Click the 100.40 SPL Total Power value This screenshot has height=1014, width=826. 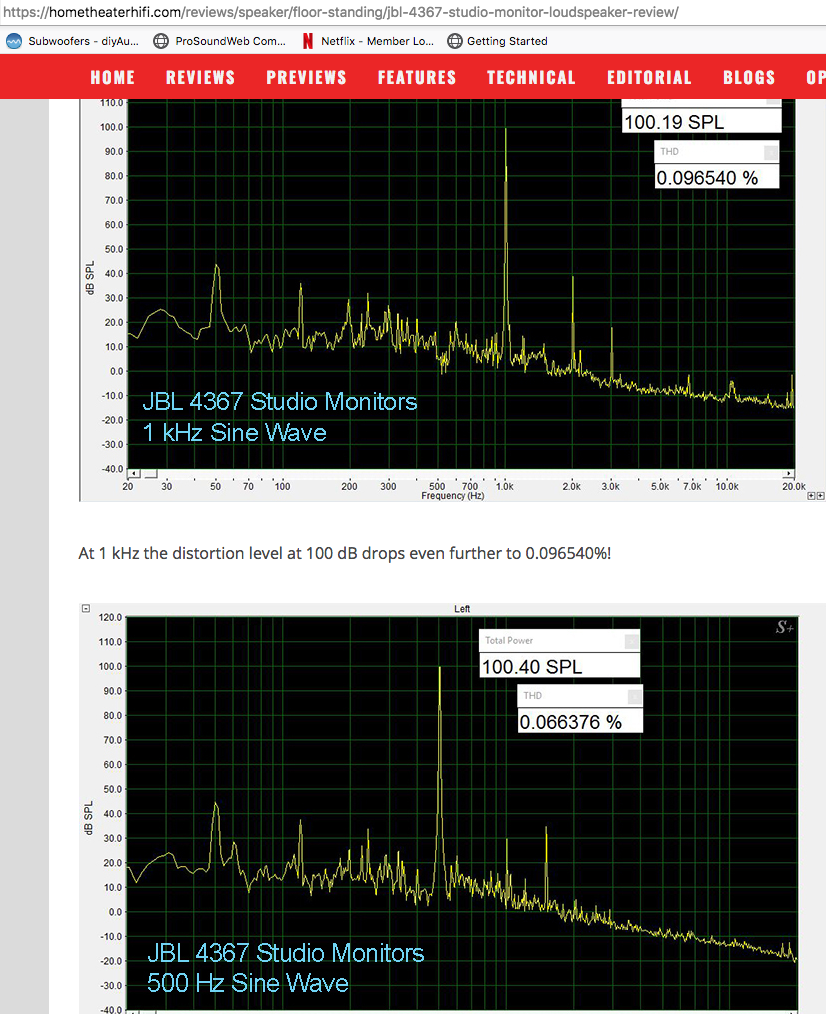point(560,666)
